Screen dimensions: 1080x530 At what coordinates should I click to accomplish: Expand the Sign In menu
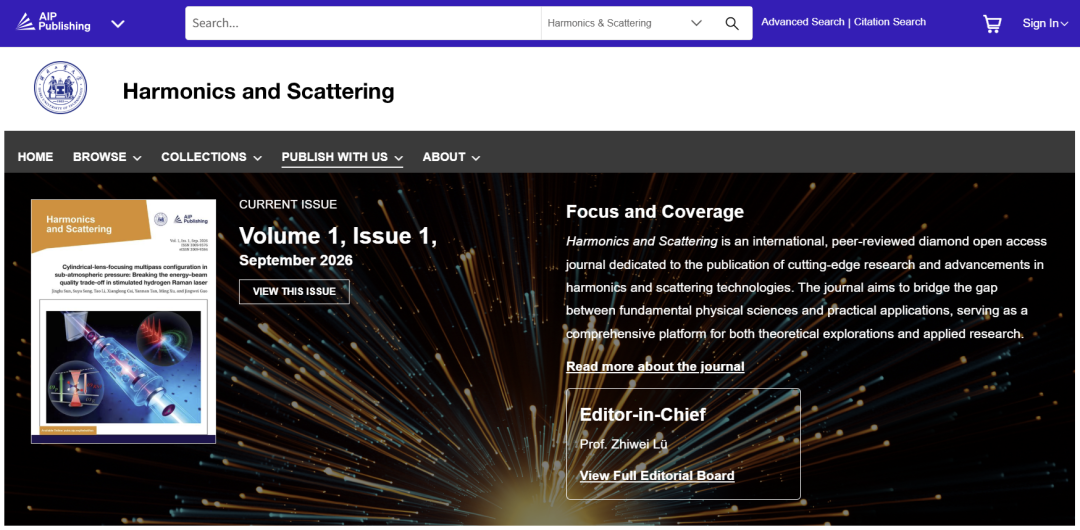pyautogui.click(x=1045, y=23)
